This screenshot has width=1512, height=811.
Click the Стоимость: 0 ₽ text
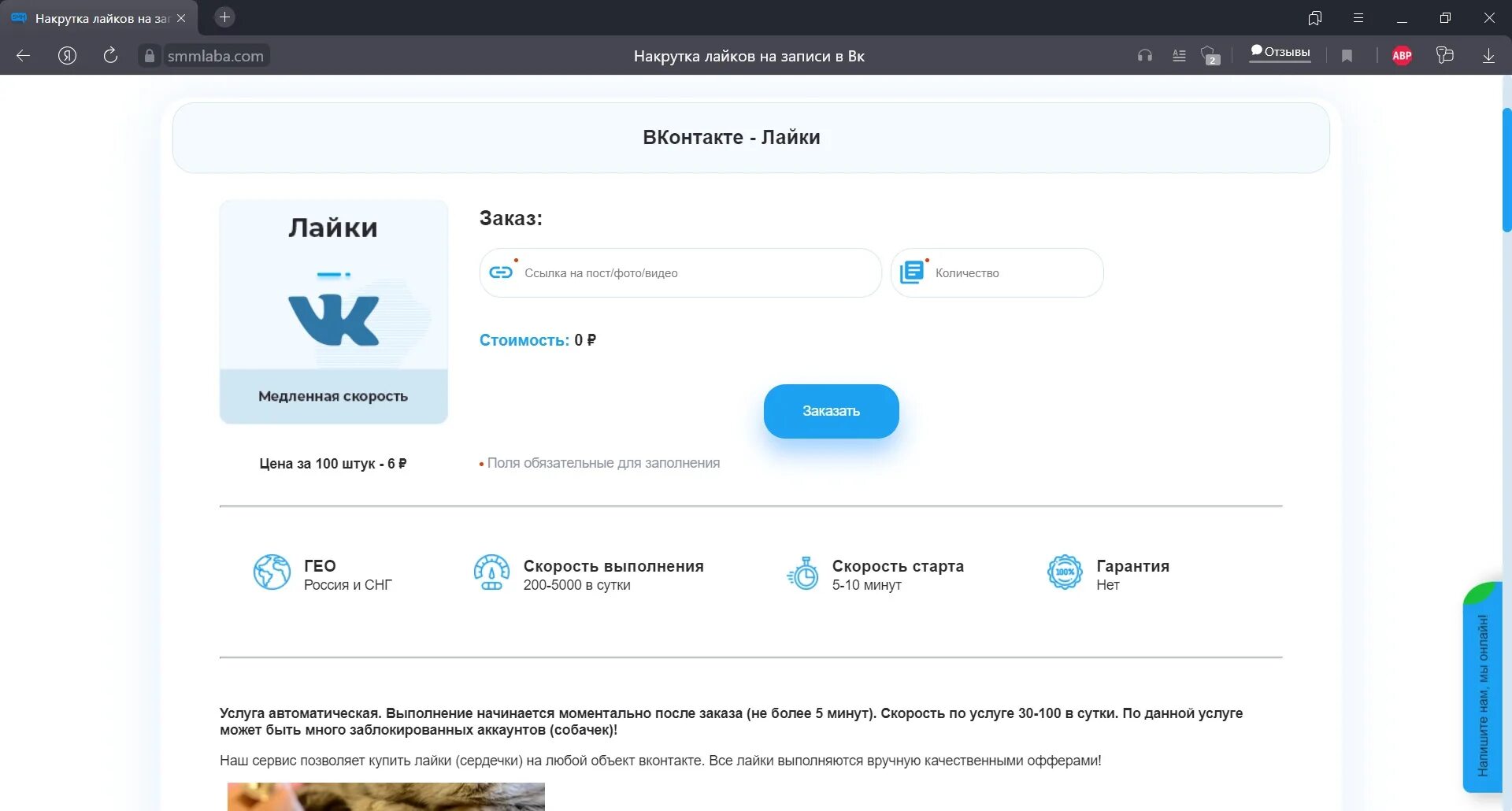[538, 340]
